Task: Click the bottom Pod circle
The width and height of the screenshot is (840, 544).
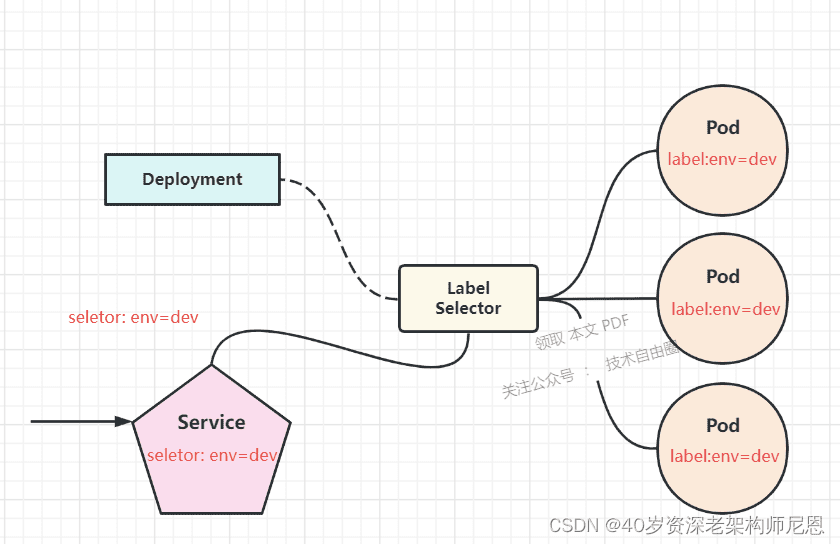Action: pyautogui.click(x=722, y=448)
